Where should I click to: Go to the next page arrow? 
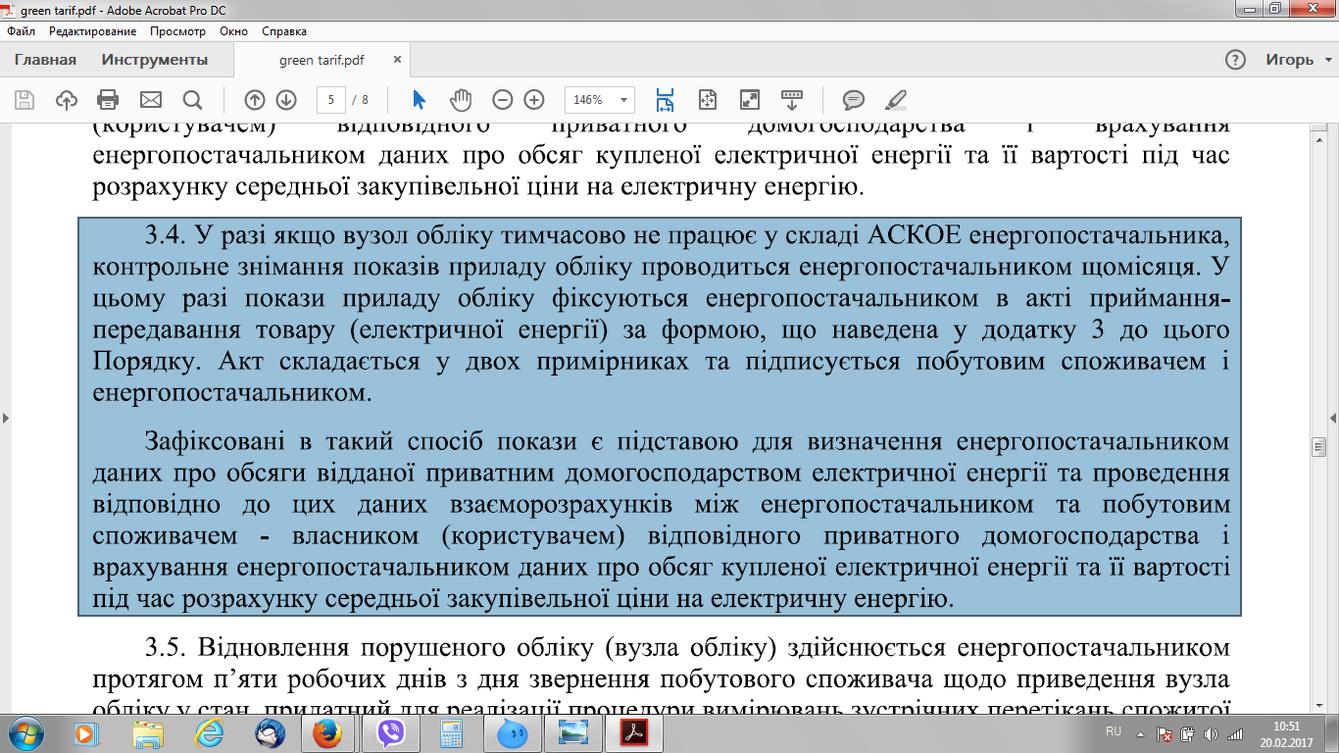pos(286,100)
